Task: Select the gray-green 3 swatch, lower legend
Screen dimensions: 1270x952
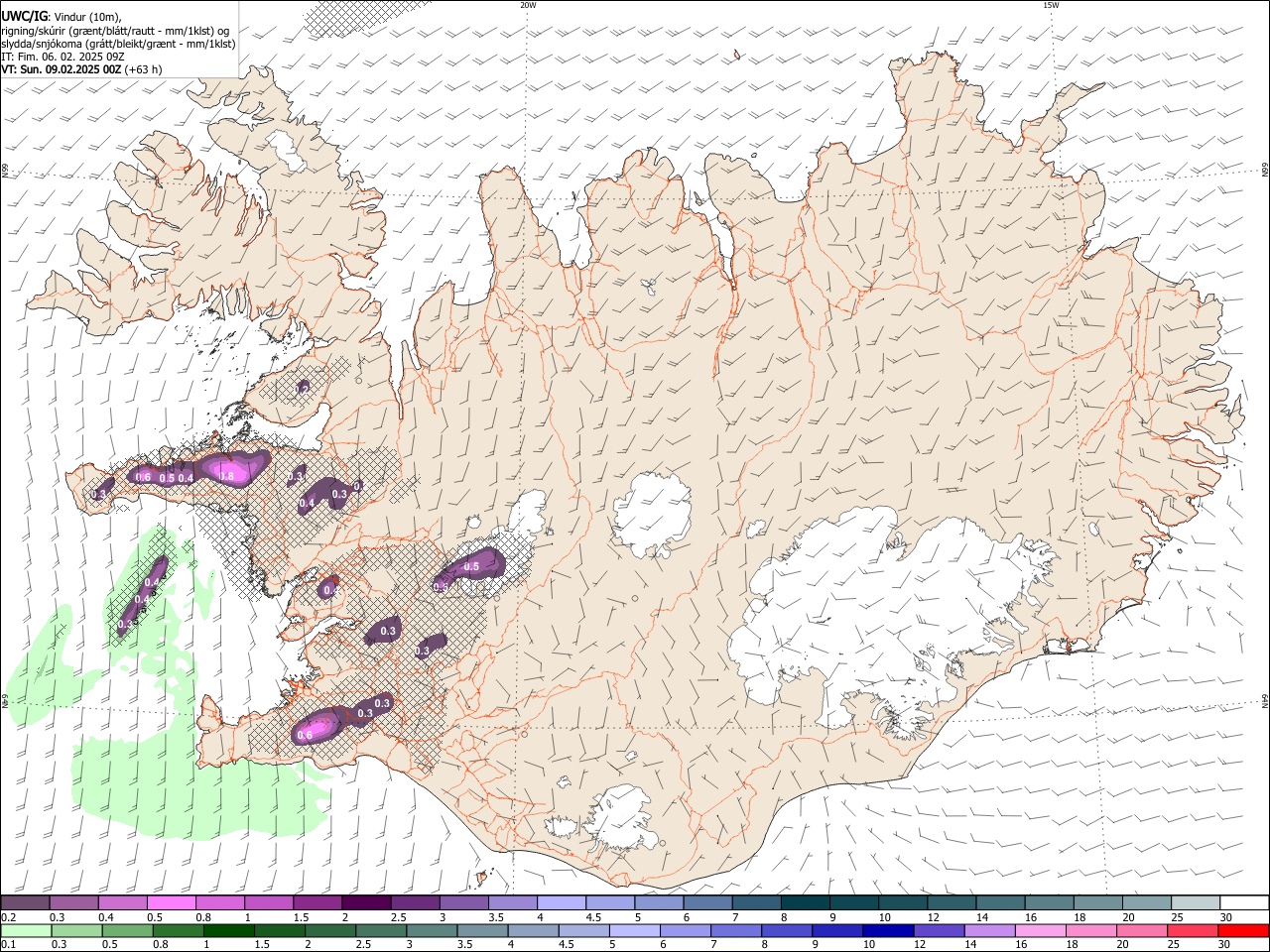Action: (431, 931)
